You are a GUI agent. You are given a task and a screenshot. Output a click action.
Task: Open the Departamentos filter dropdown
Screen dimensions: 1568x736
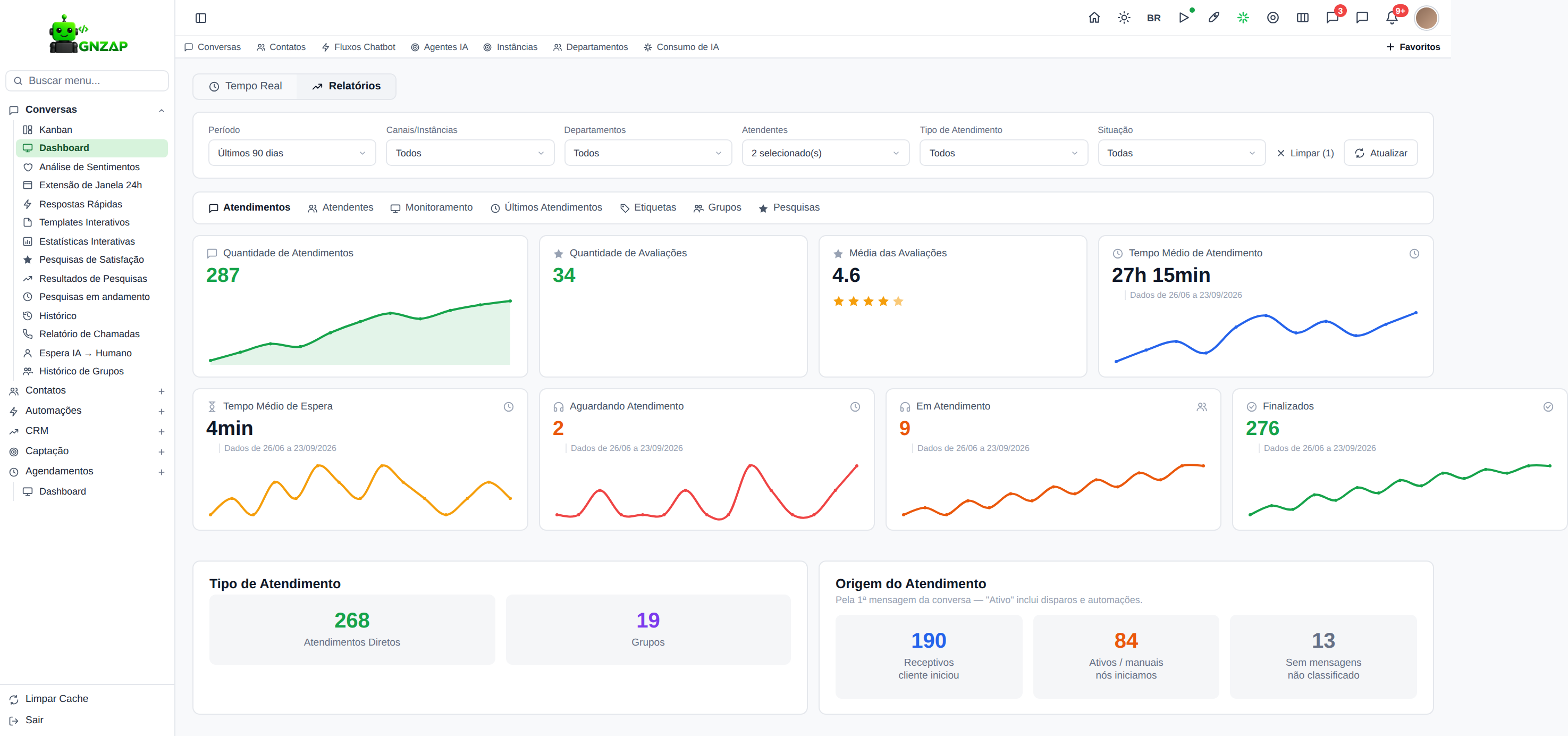coord(647,153)
